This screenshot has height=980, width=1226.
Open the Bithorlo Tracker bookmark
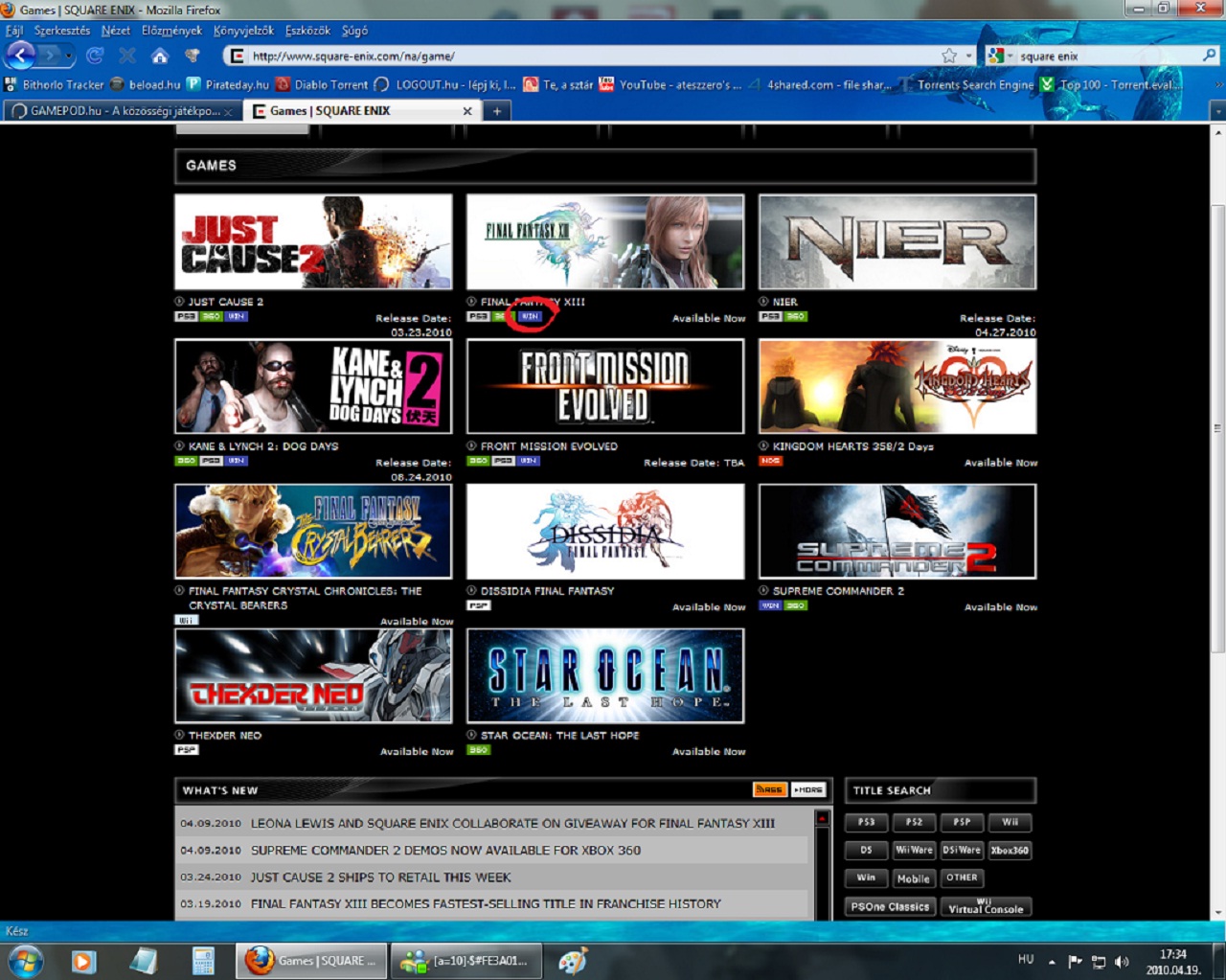(x=54, y=84)
